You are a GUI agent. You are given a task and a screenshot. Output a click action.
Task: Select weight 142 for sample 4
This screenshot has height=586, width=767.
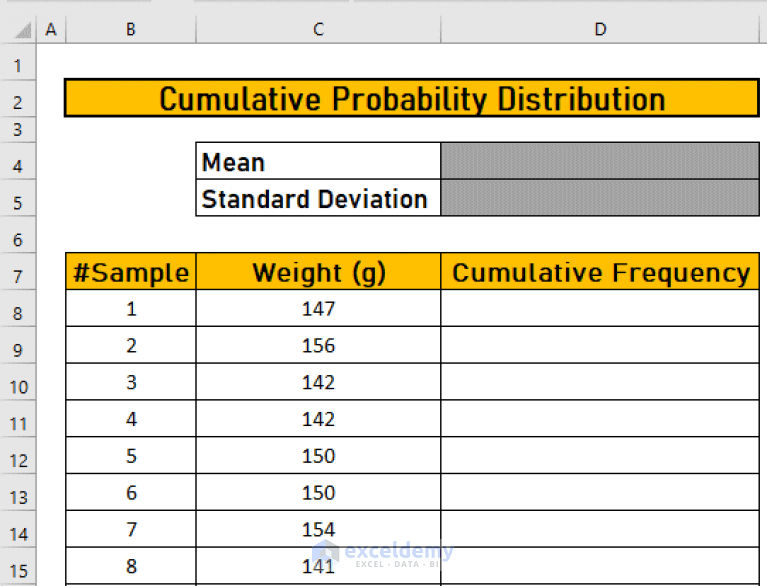[x=318, y=419]
